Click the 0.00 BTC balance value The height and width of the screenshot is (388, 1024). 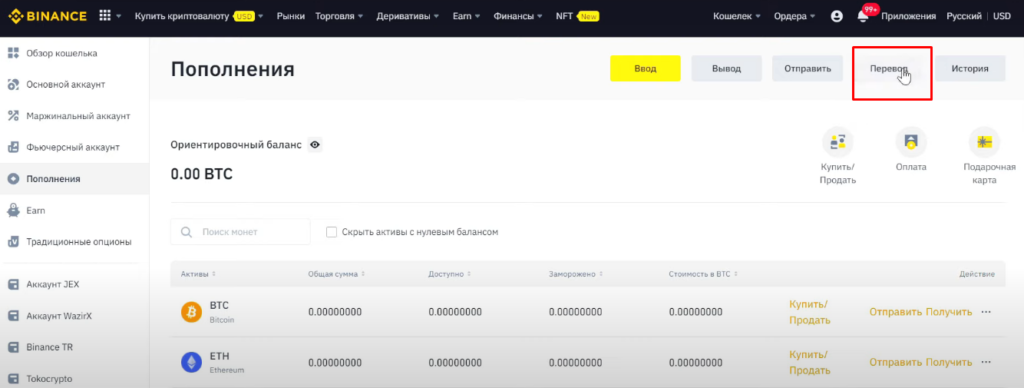point(201,174)
